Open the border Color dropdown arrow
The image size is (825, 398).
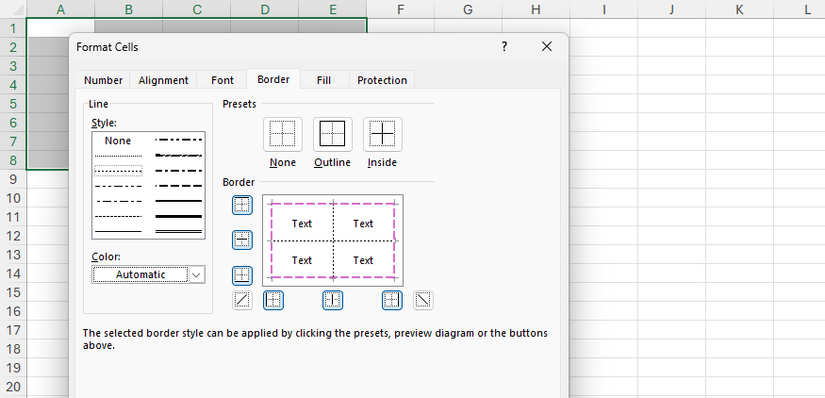[197, 274]
